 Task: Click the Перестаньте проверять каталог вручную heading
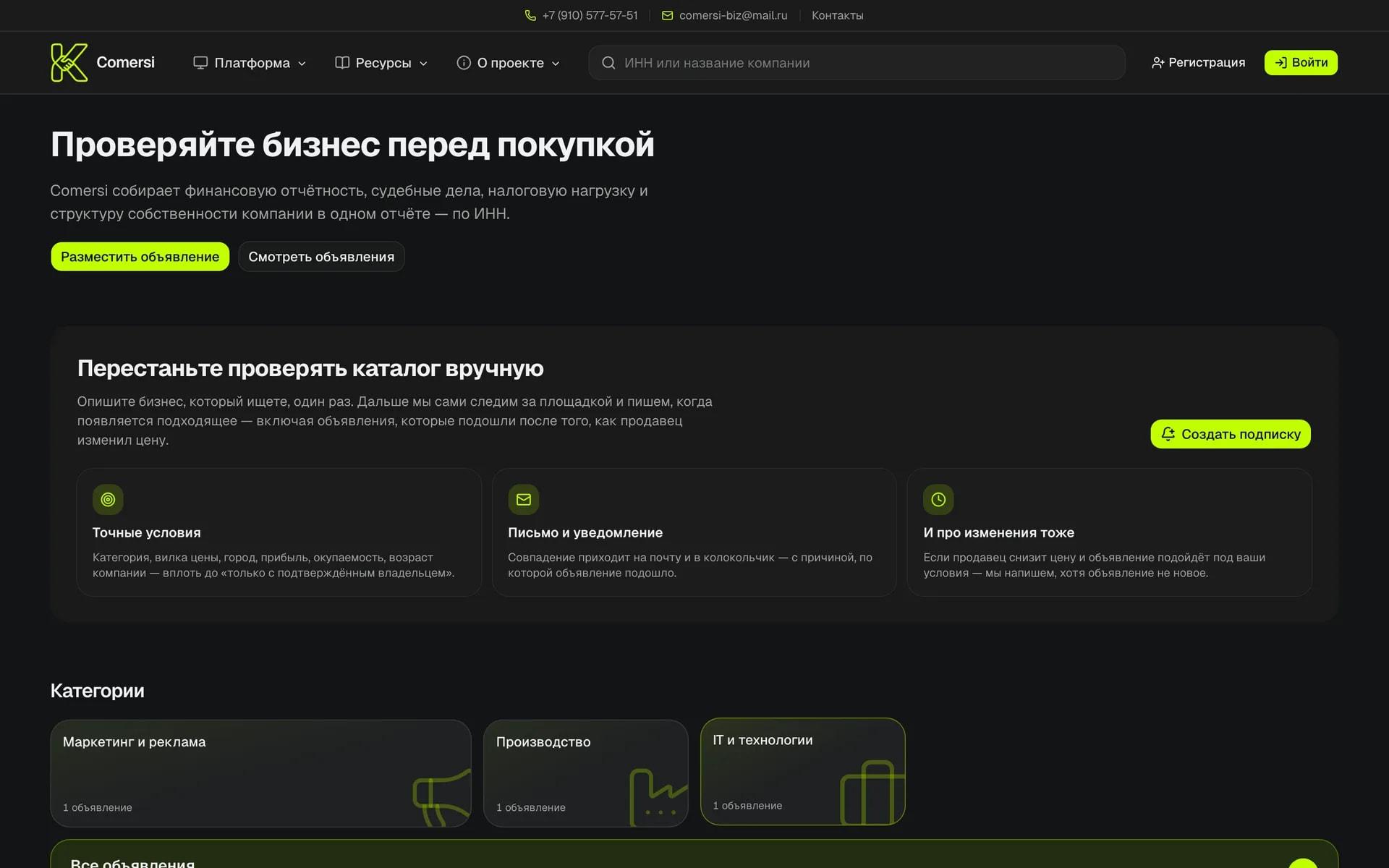click(310, 368)
